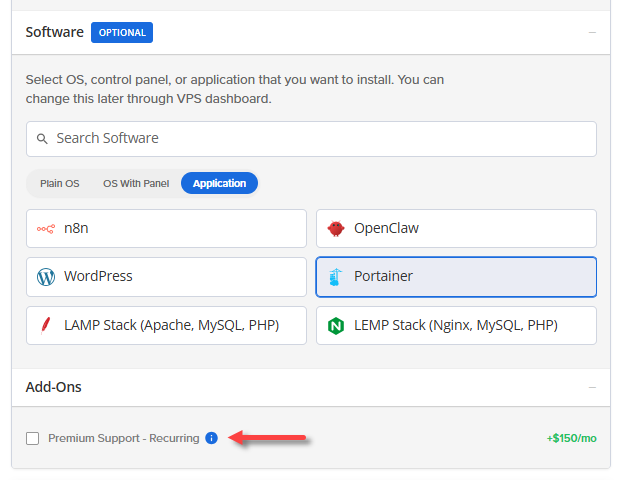Screen dimensions: 622x480
Task: Click the OpenClaw red mascot icon
Action: click(x=336, y=228)
